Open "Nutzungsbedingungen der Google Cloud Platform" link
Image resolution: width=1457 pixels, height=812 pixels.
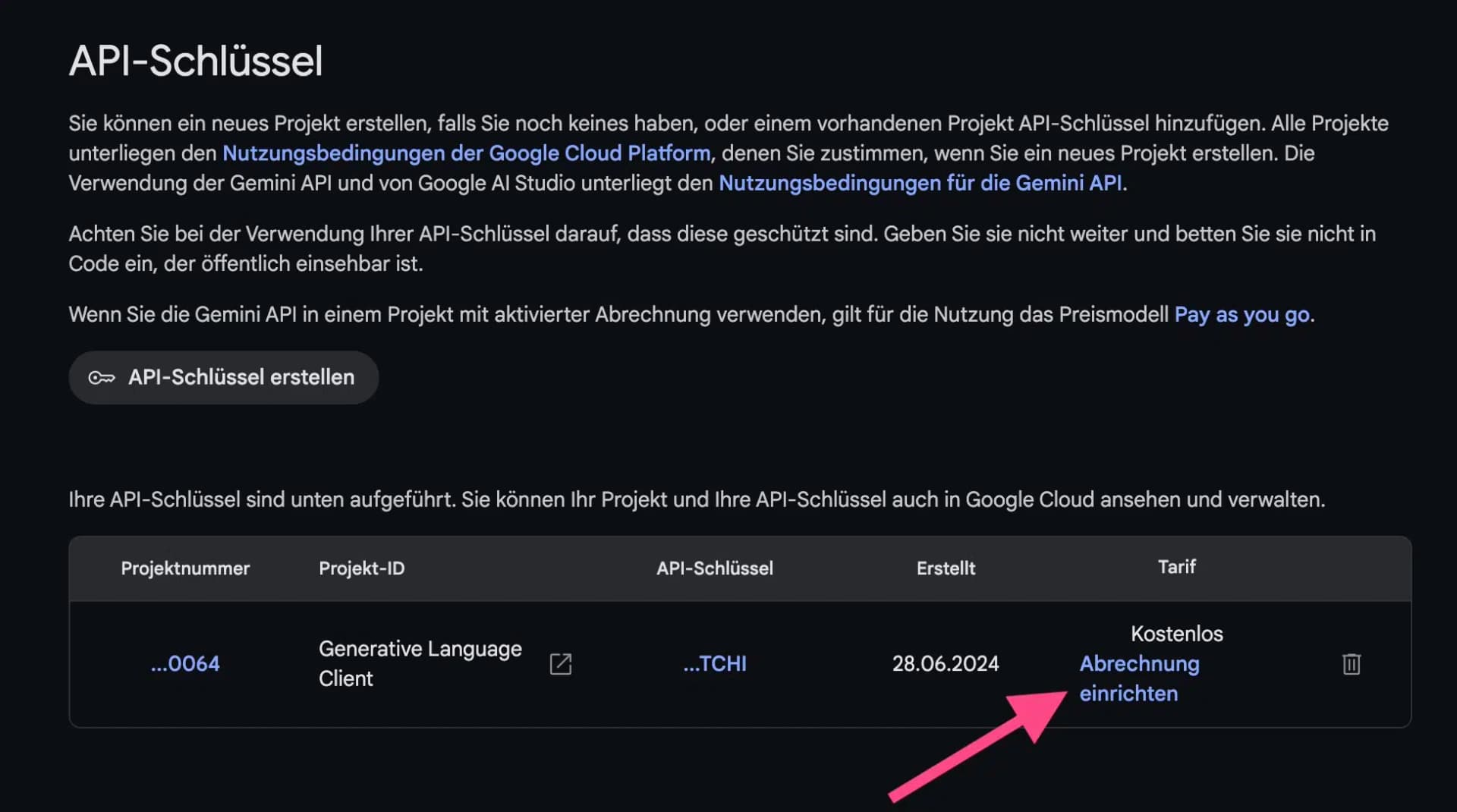[465, 153]
